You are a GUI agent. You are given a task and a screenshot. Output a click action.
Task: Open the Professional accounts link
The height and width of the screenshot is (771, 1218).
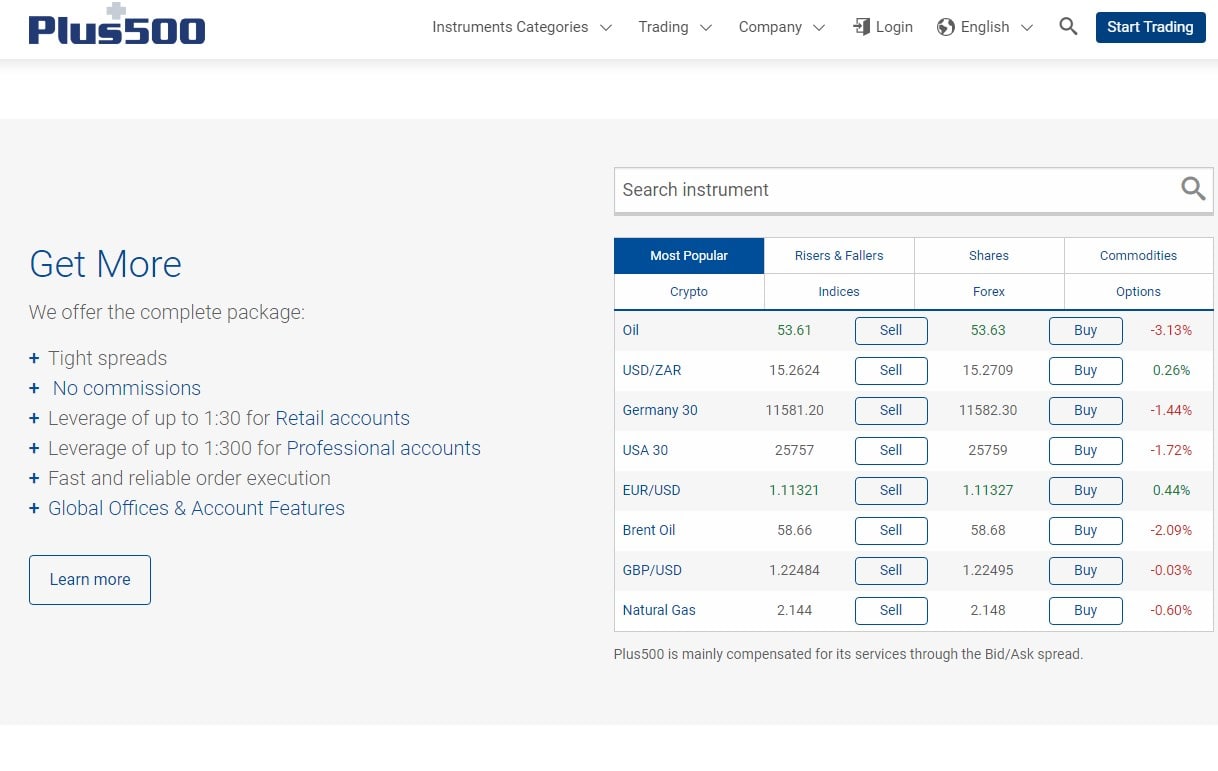click(384, 448)
